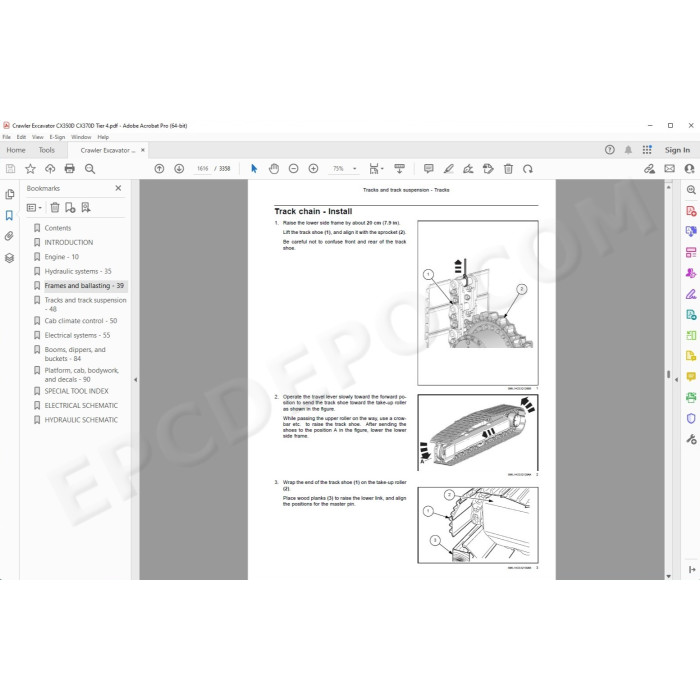Open the Window menu

pos(81,137)
